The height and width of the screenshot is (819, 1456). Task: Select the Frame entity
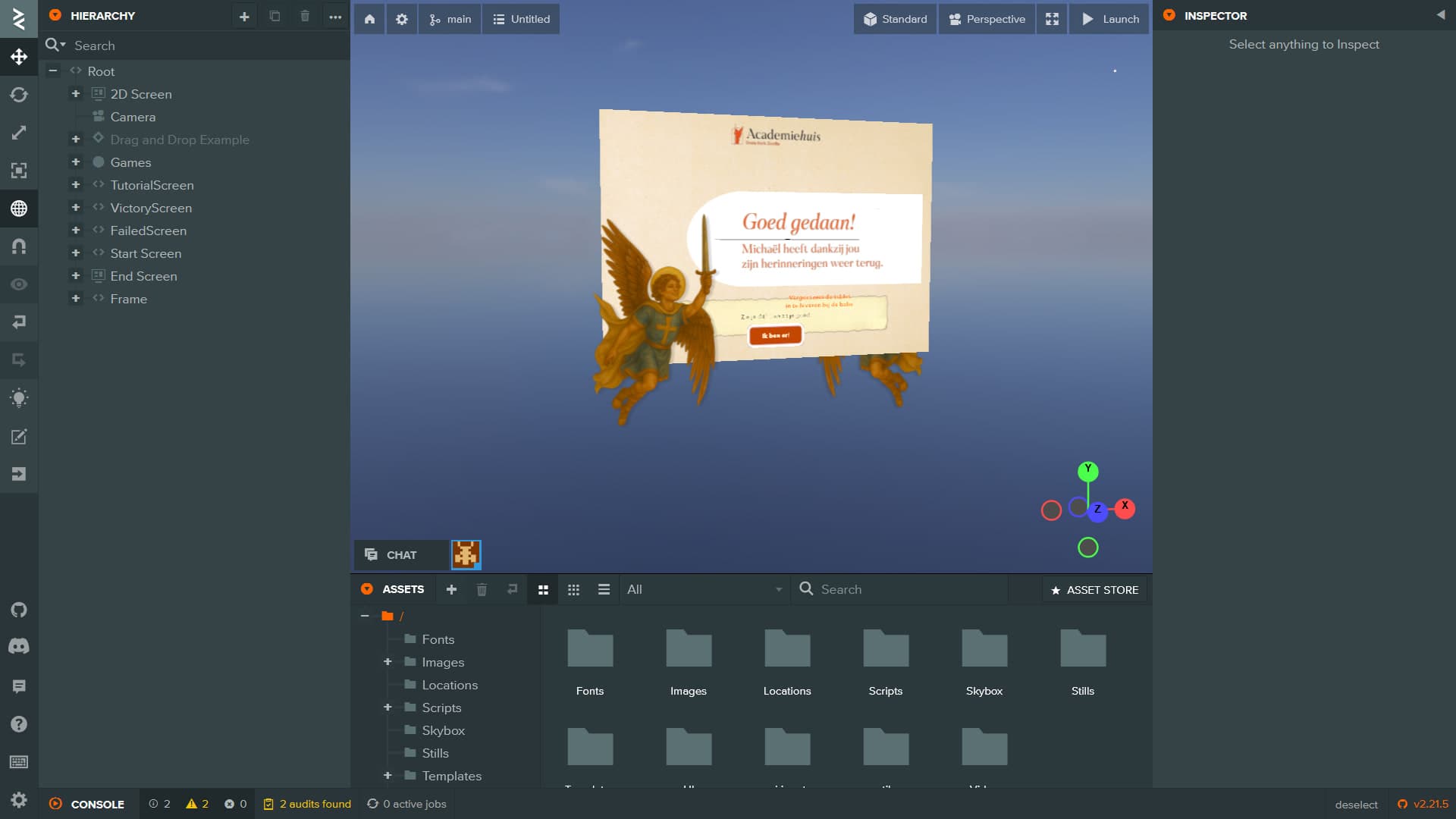click(x=128, y=299)
